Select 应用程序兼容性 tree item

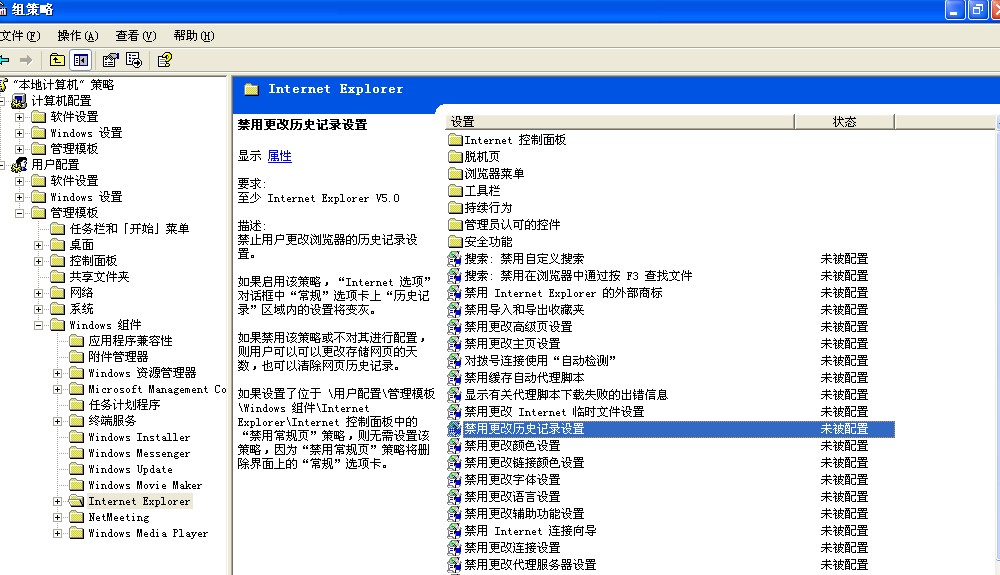130,341
